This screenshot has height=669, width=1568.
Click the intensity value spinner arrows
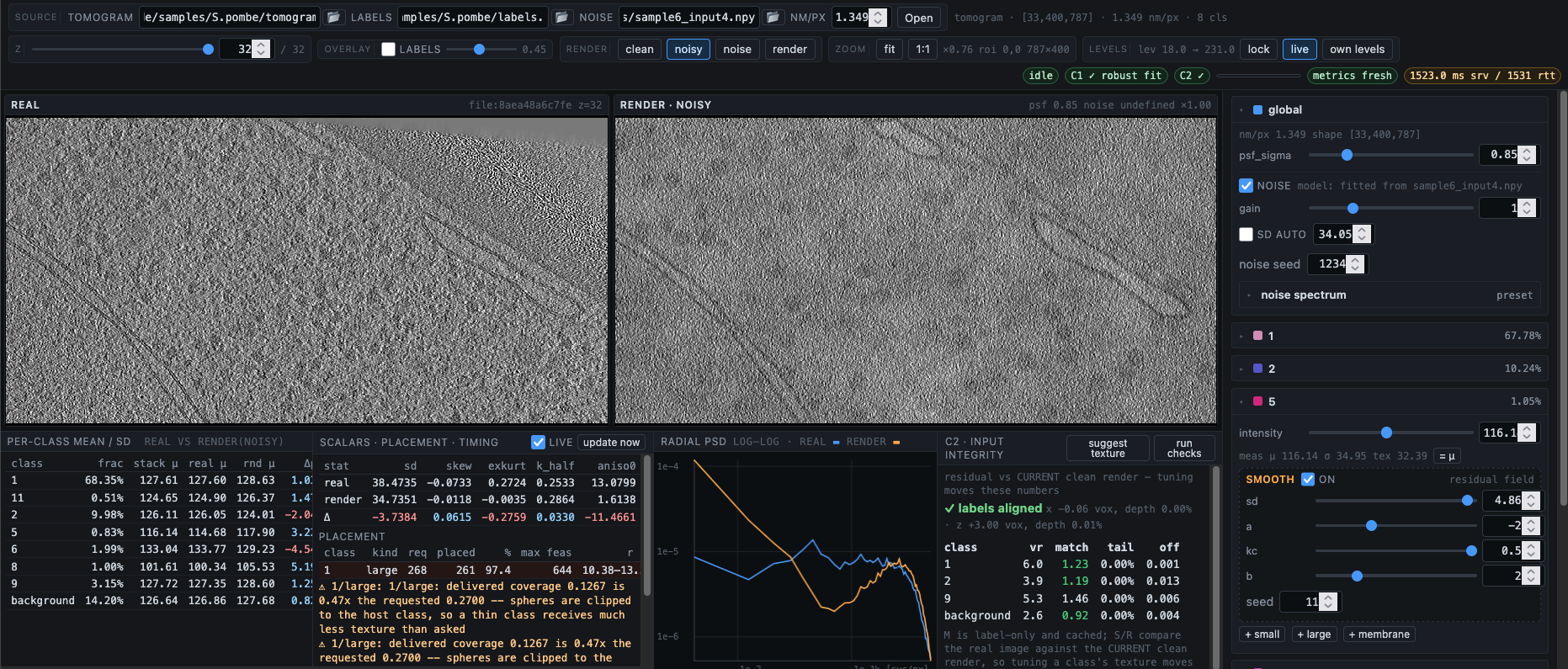pos(1527,433)
